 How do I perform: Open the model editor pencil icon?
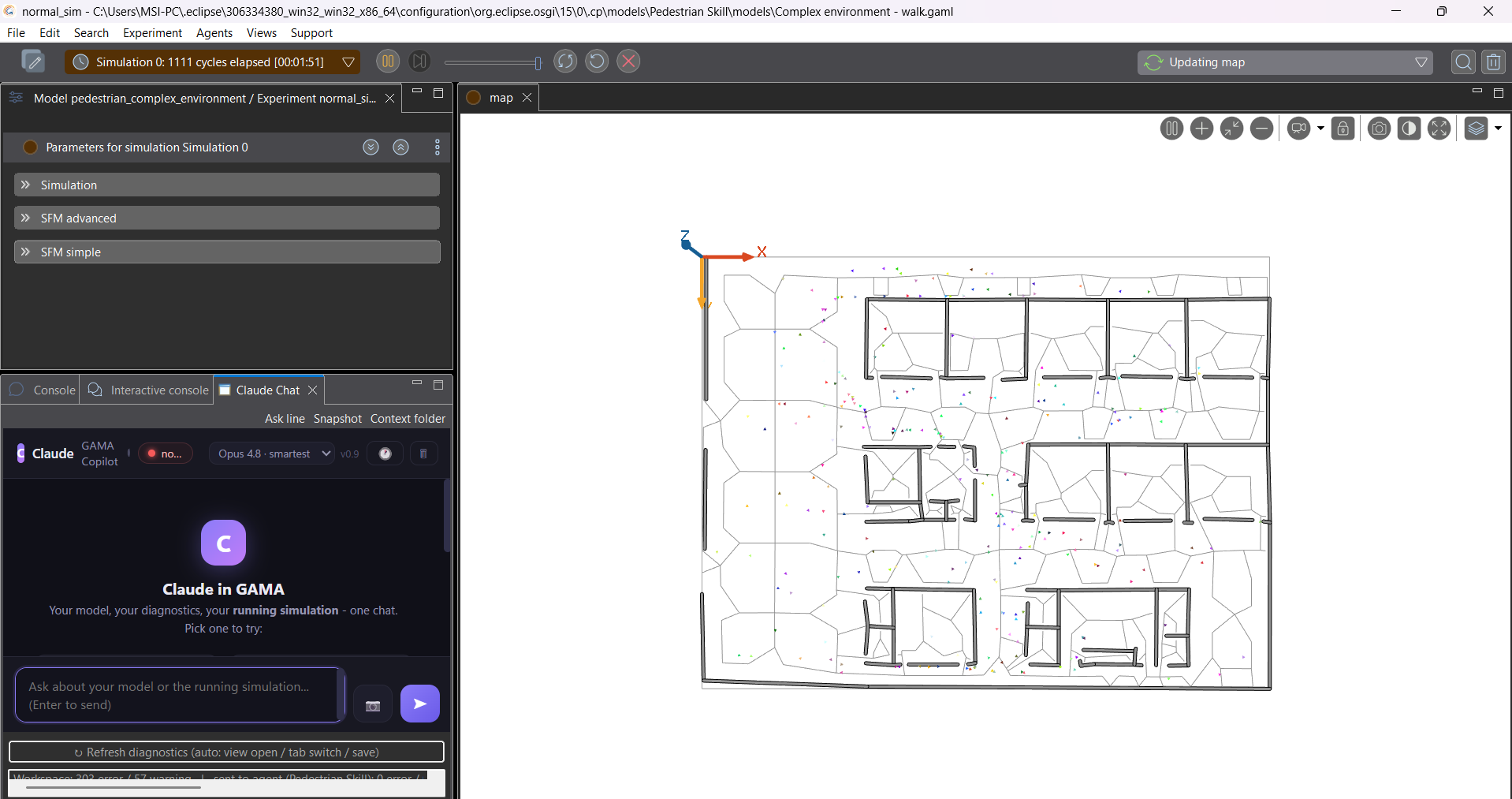(x=33, y=62)
